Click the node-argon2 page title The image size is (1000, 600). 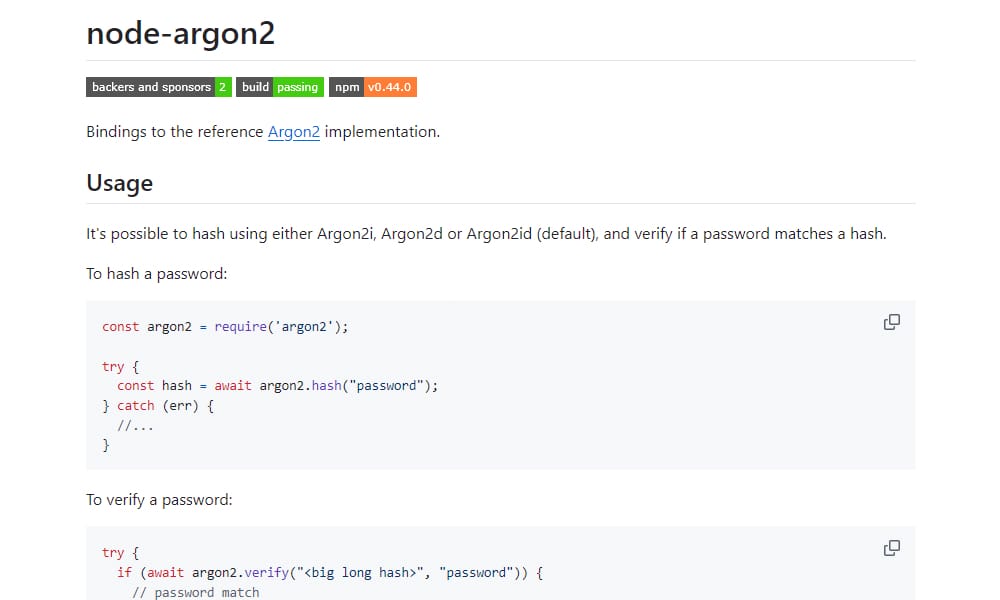coord(181,33)
